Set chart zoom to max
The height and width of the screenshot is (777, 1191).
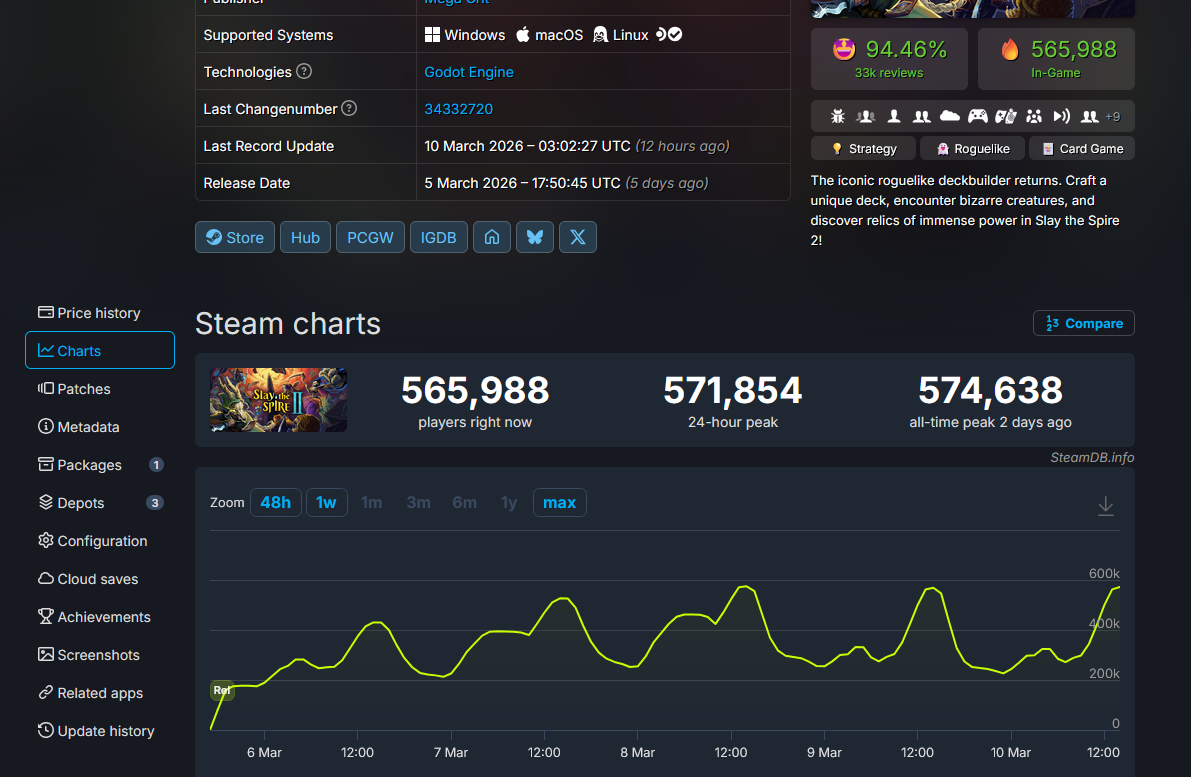coord(560,503)
